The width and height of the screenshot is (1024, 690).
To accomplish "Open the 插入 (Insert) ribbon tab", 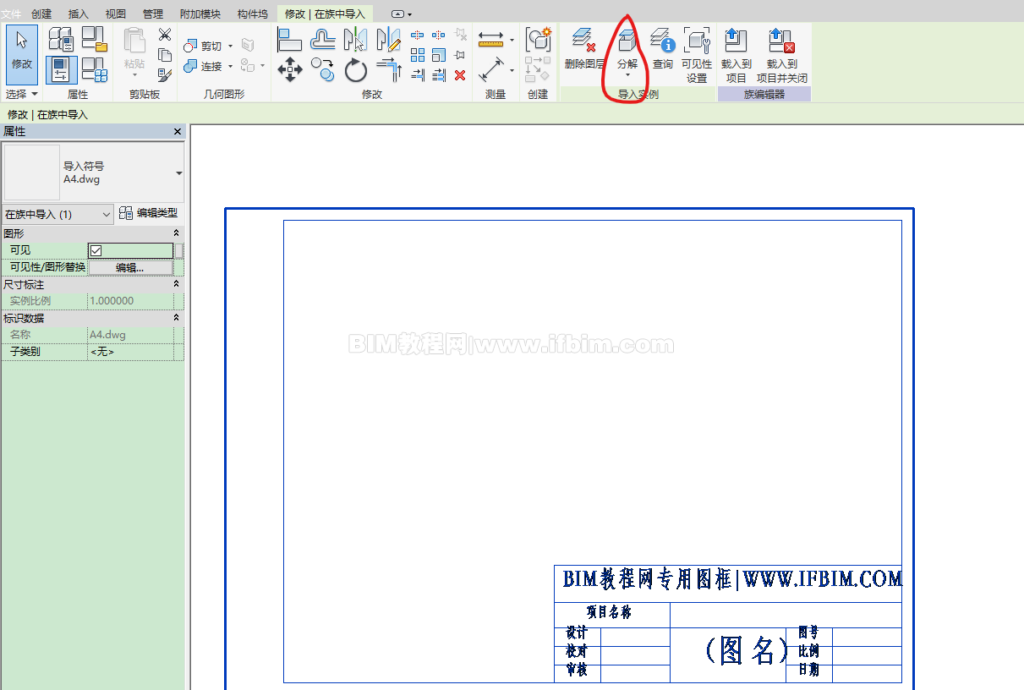I will point(78,14).
